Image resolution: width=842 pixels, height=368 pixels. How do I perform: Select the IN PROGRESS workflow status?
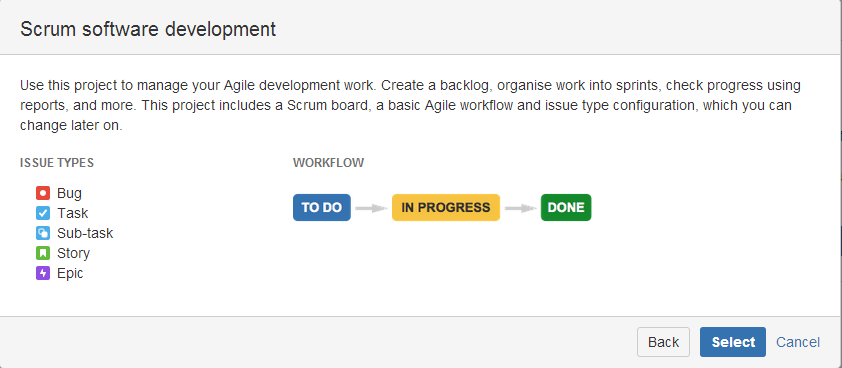[x=446, y=207]
